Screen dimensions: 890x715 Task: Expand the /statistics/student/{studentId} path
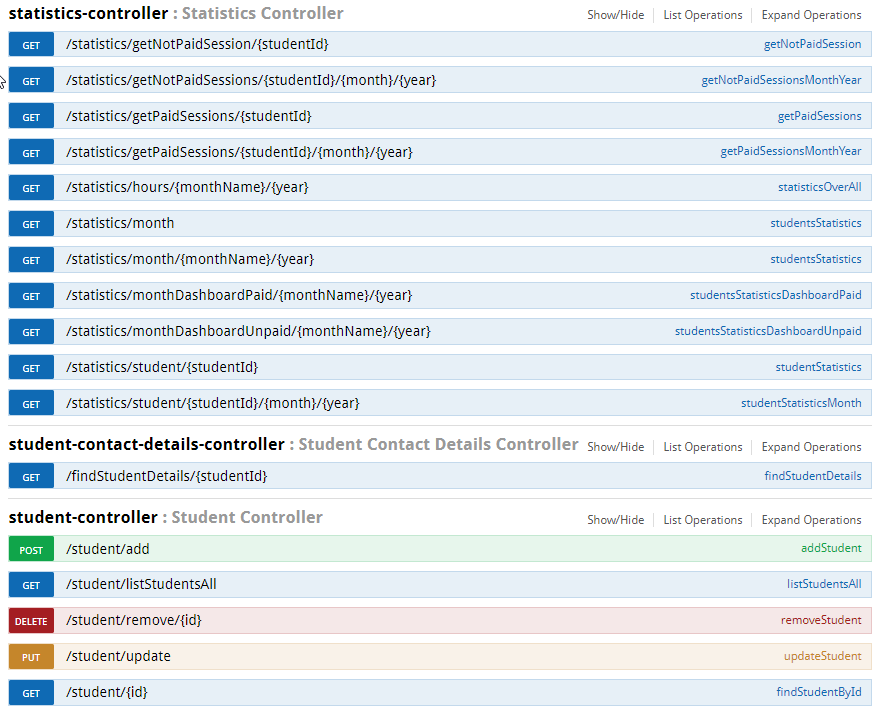[162, 368]
